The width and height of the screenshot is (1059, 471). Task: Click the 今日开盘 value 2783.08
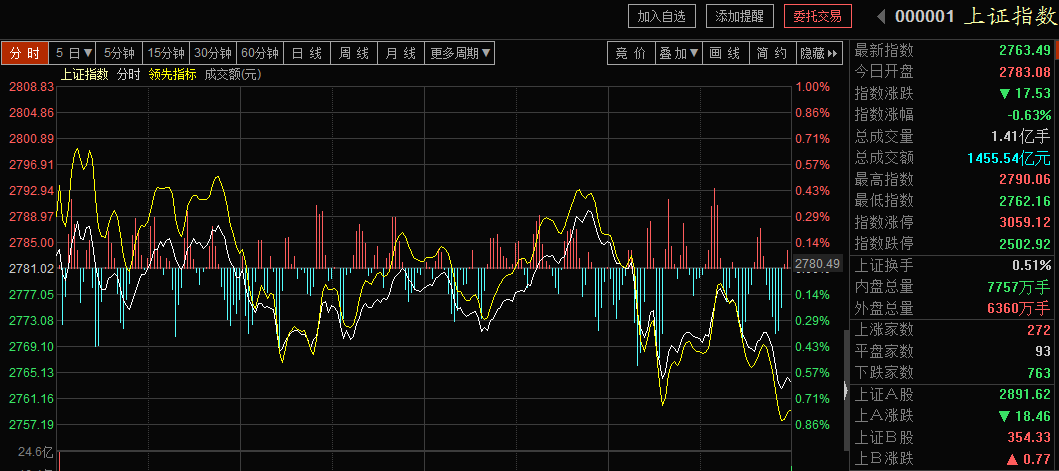tap(1025, 72)
